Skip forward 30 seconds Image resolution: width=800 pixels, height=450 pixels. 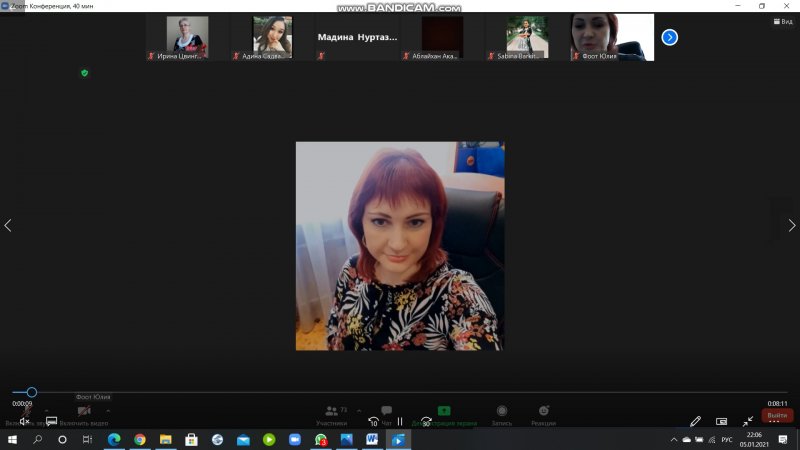(427, 422)
